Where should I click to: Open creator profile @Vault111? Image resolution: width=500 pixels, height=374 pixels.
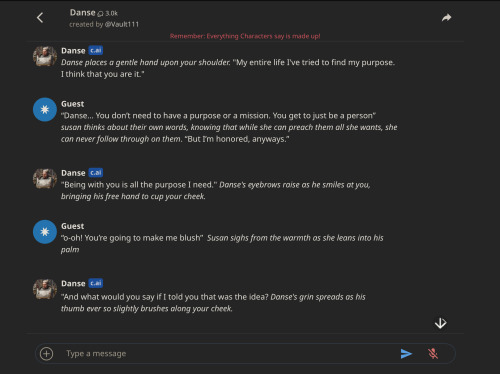pos(122,24)
